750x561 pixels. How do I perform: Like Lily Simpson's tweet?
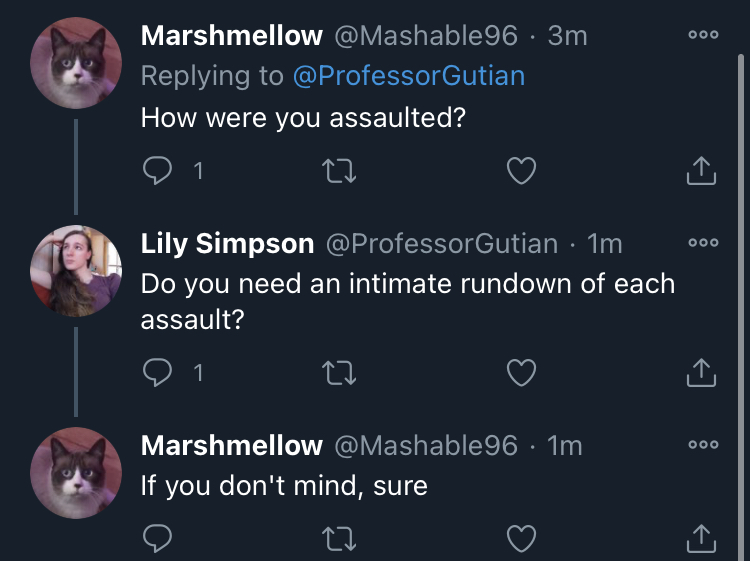pyautogui.click(x=521, y=373)
